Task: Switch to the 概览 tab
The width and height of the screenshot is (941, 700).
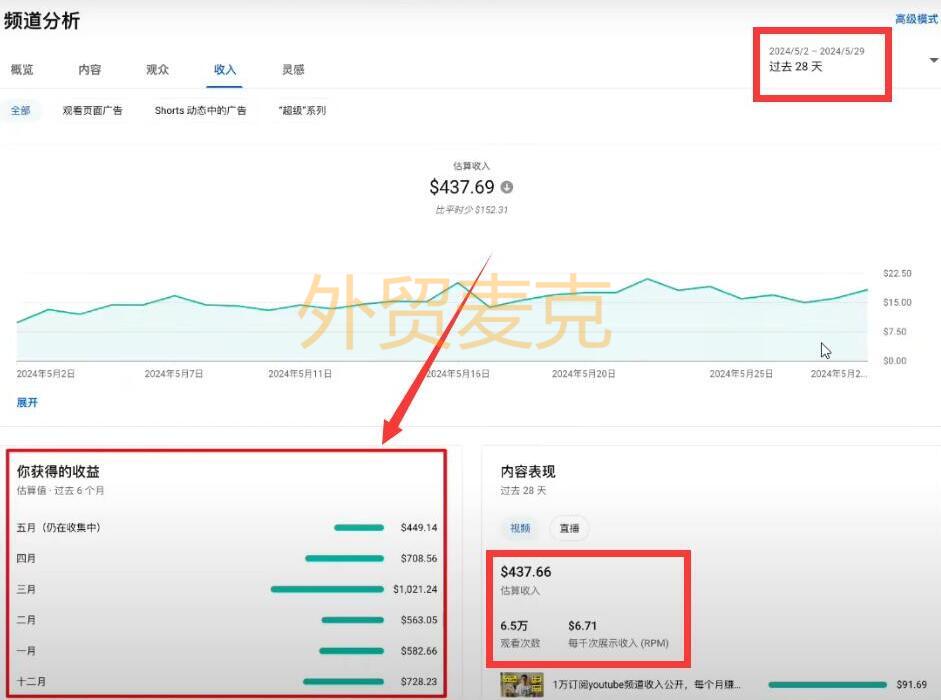Action: click(x=22, y=70)
